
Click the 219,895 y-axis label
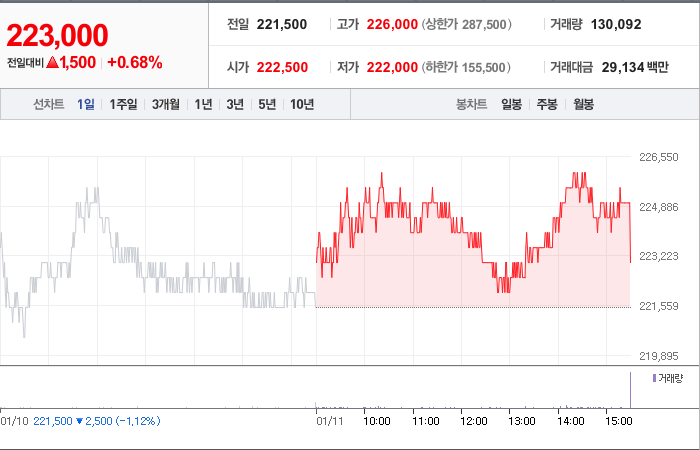(x=658, y=356)
